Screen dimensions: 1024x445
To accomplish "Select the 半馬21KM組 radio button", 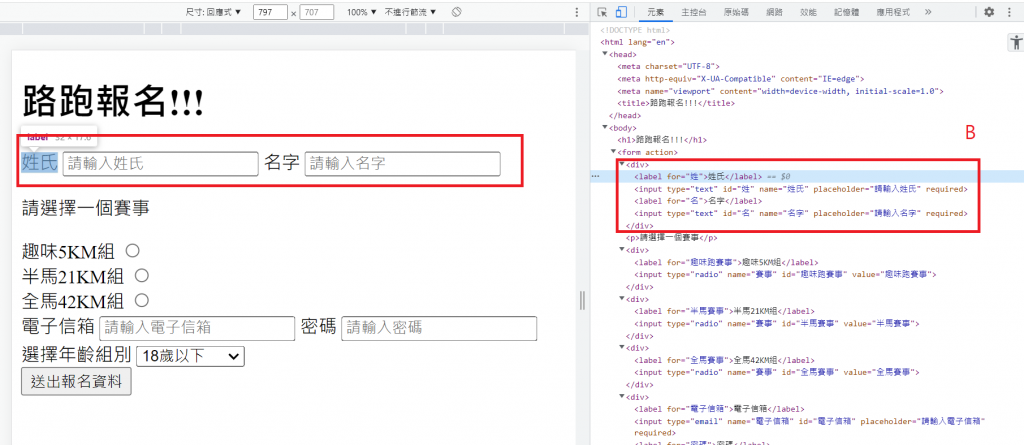I will (x=142, y=275).
